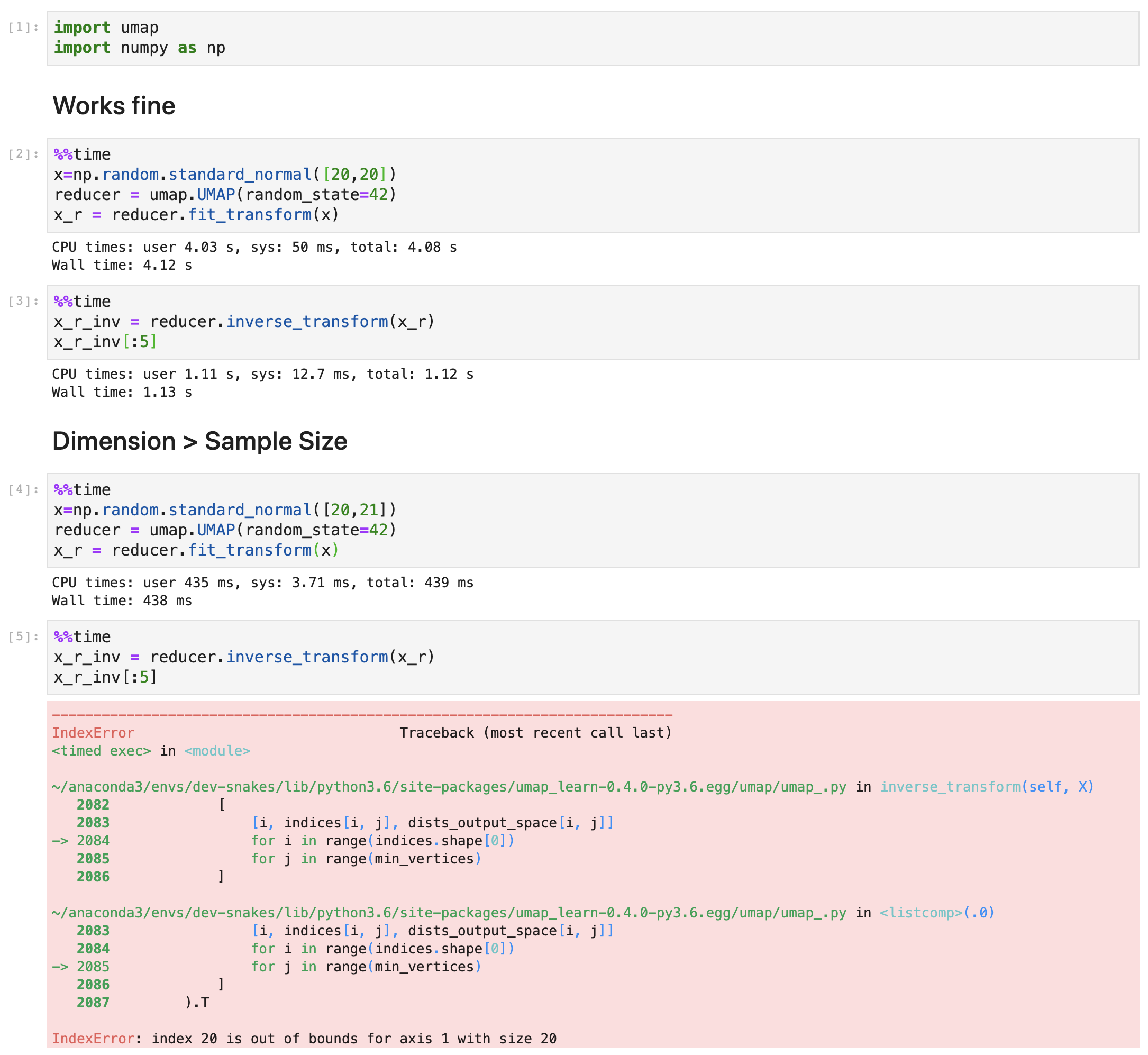
Task: Click the [2]: execution count label
Action: [x=22, y=153]
